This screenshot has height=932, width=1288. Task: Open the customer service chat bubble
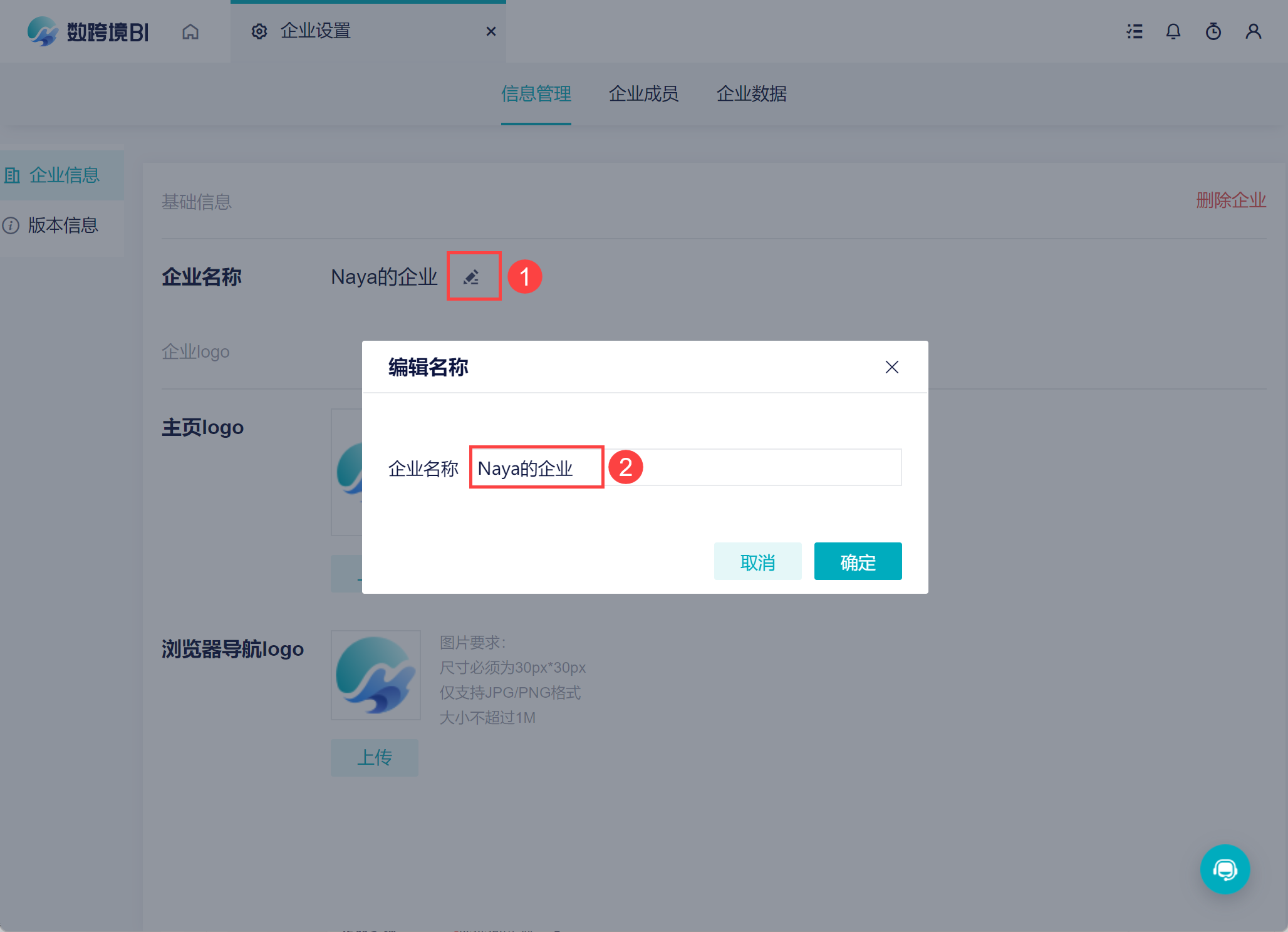[1225, 869]
